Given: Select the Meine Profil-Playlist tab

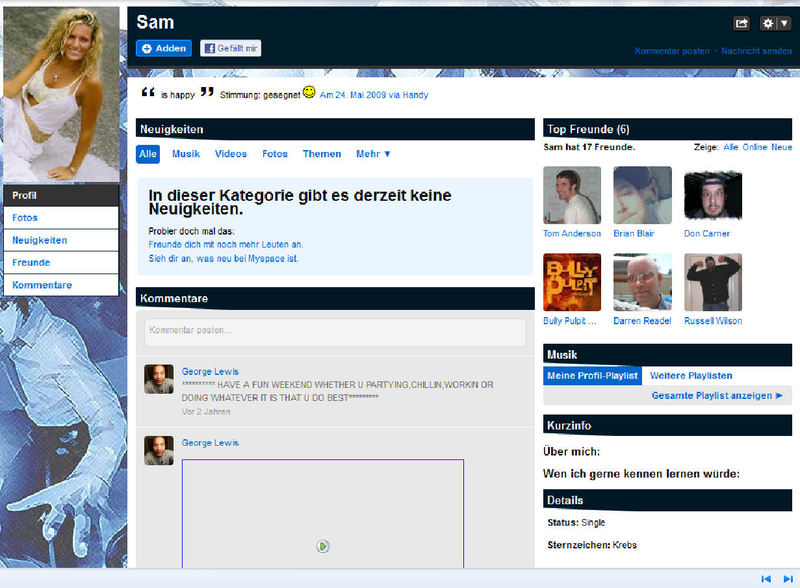Looking at the screenshot, I should point(592,376).
